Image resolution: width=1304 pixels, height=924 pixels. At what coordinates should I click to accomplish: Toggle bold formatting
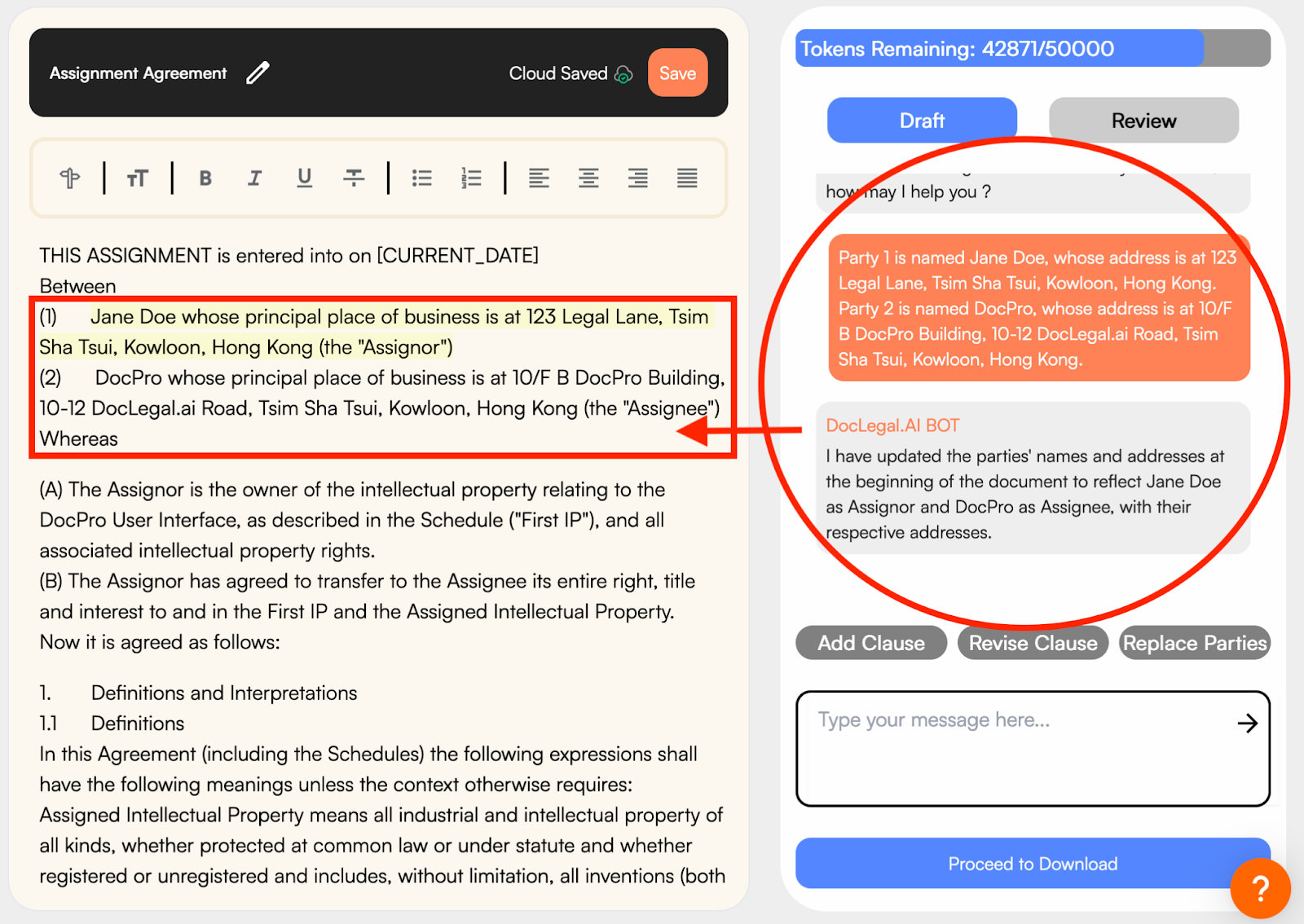(x=205, y=178)
